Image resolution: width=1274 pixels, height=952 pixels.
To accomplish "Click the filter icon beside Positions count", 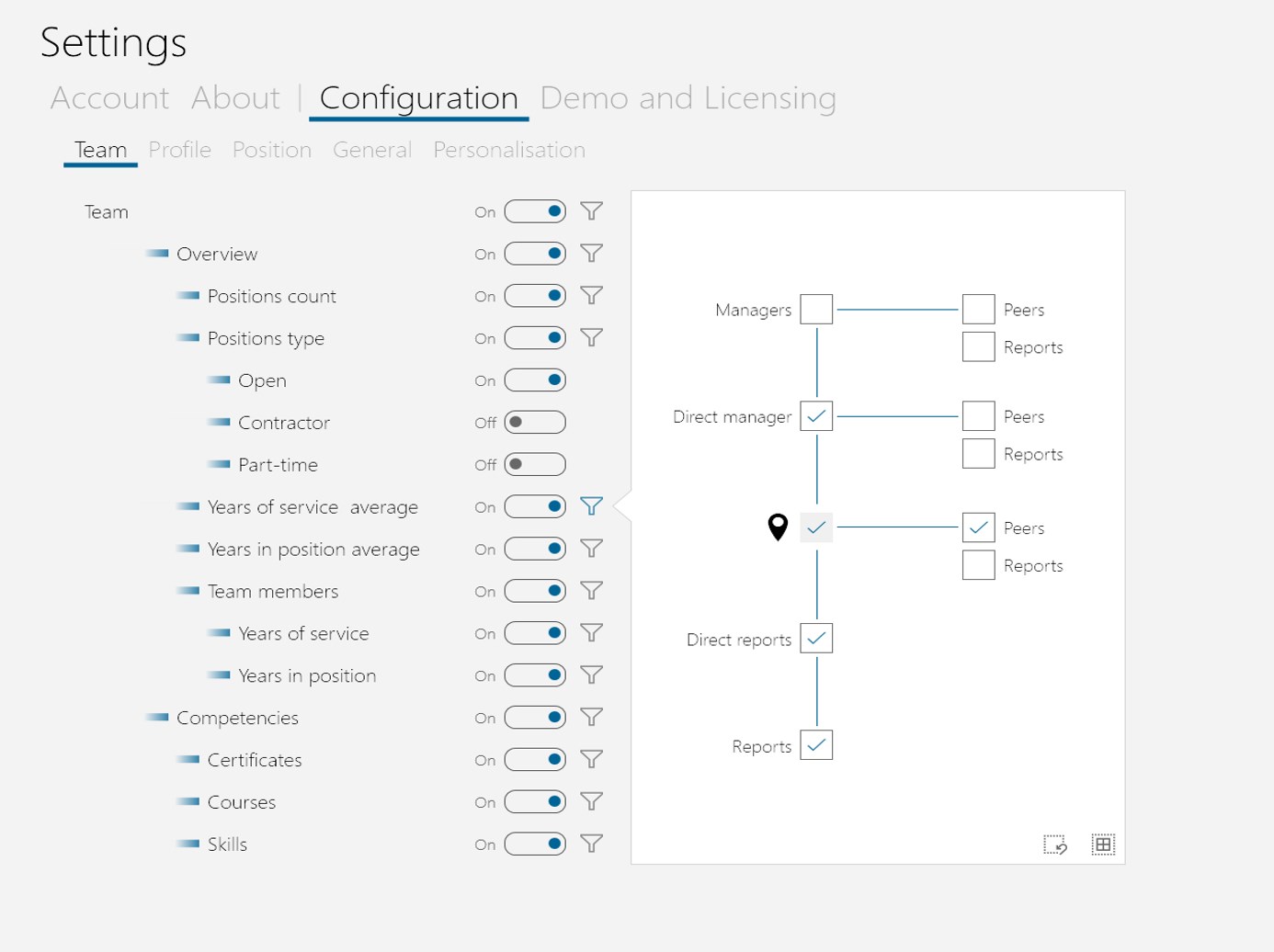I will pos(591,296).
